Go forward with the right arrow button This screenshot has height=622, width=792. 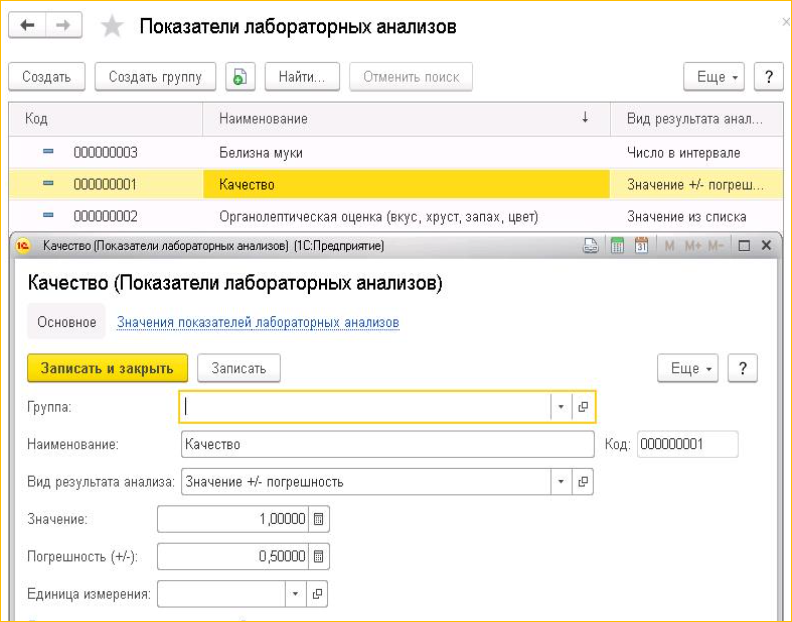point(64,25)
